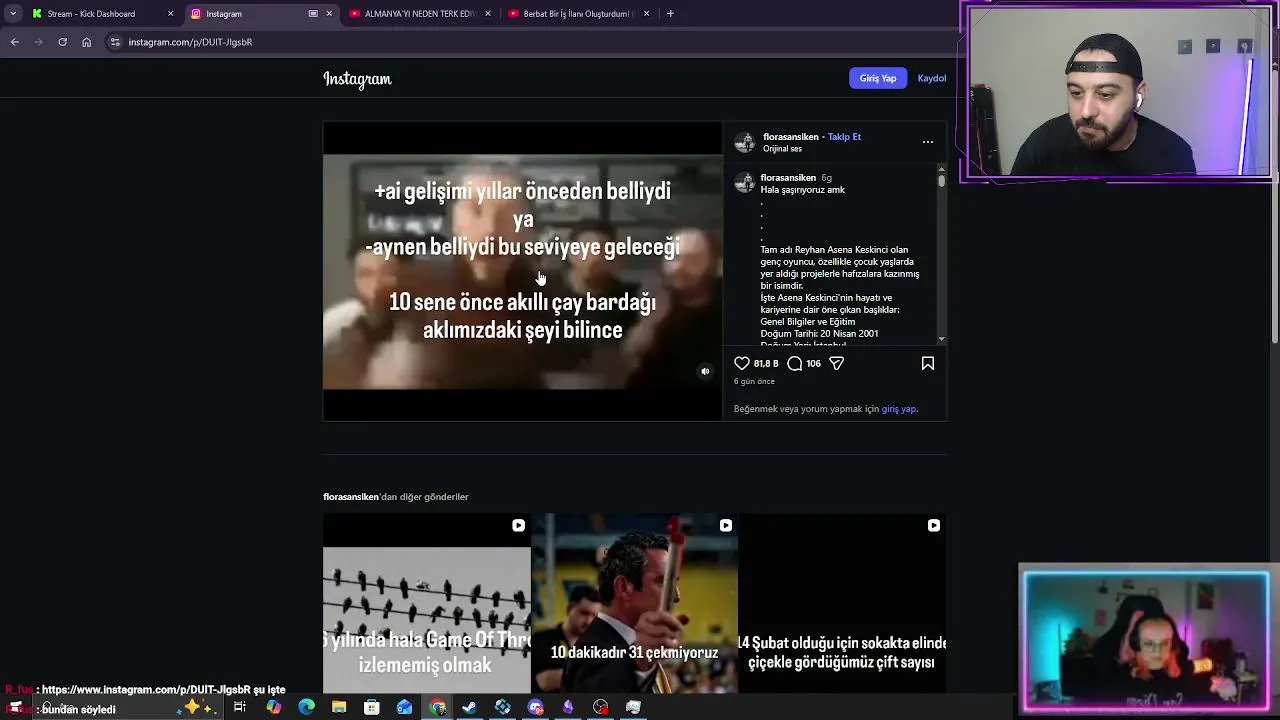Close the ALMANYA'YI NEDEN TERK tab

pyautogui.click(x=488, y=14)
